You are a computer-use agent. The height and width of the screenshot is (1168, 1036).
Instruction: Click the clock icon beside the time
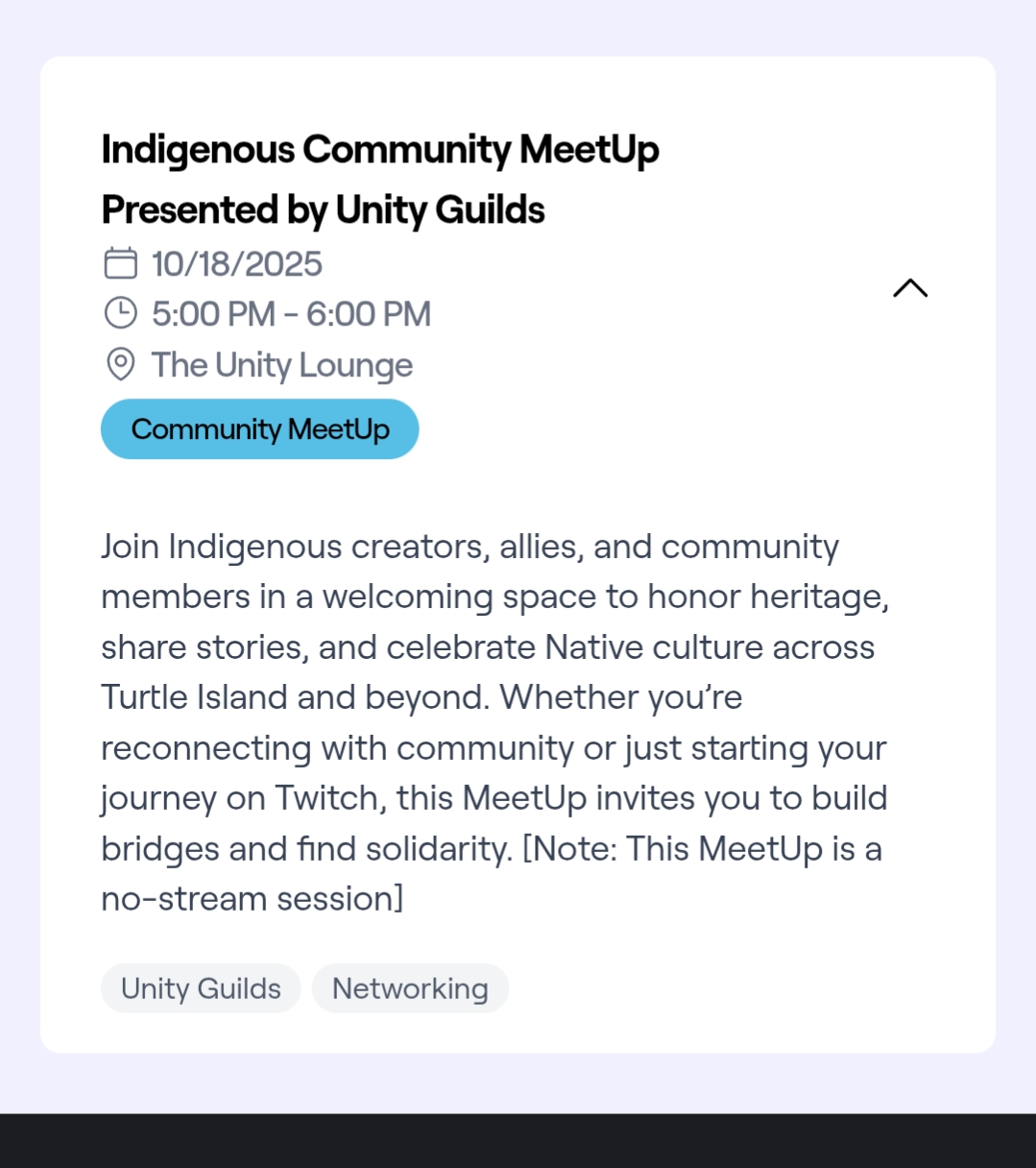click(121, 313)
